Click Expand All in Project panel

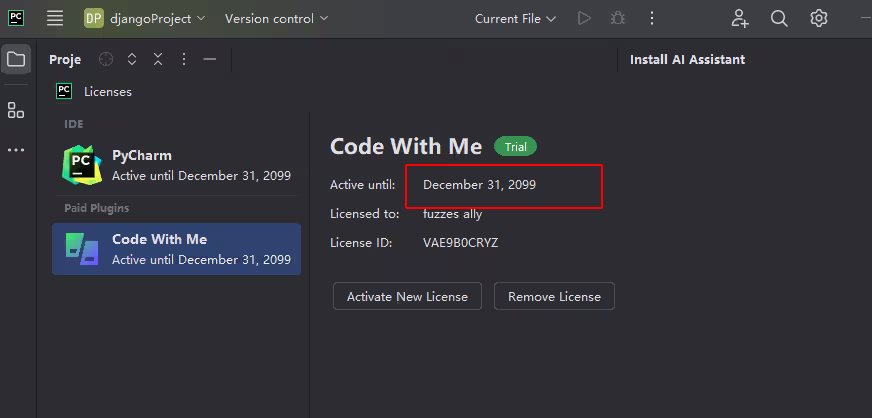132,59
